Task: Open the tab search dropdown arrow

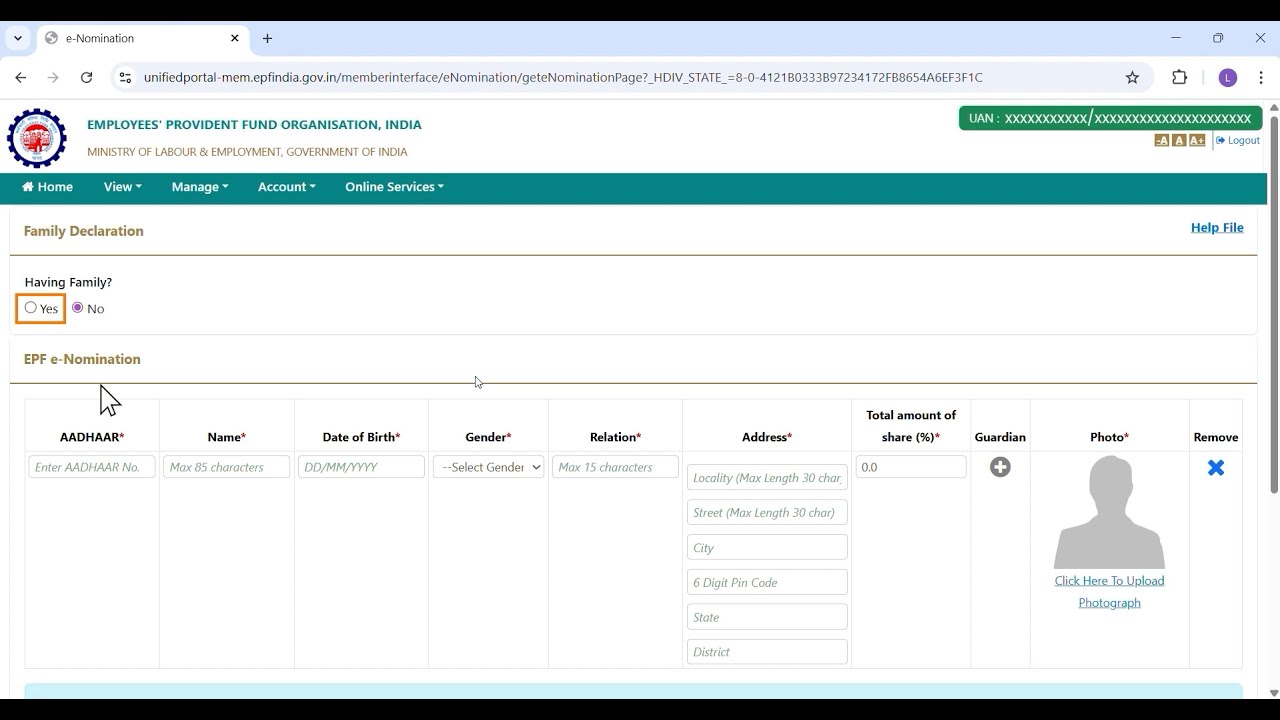Action: click(x=18, y=38)
